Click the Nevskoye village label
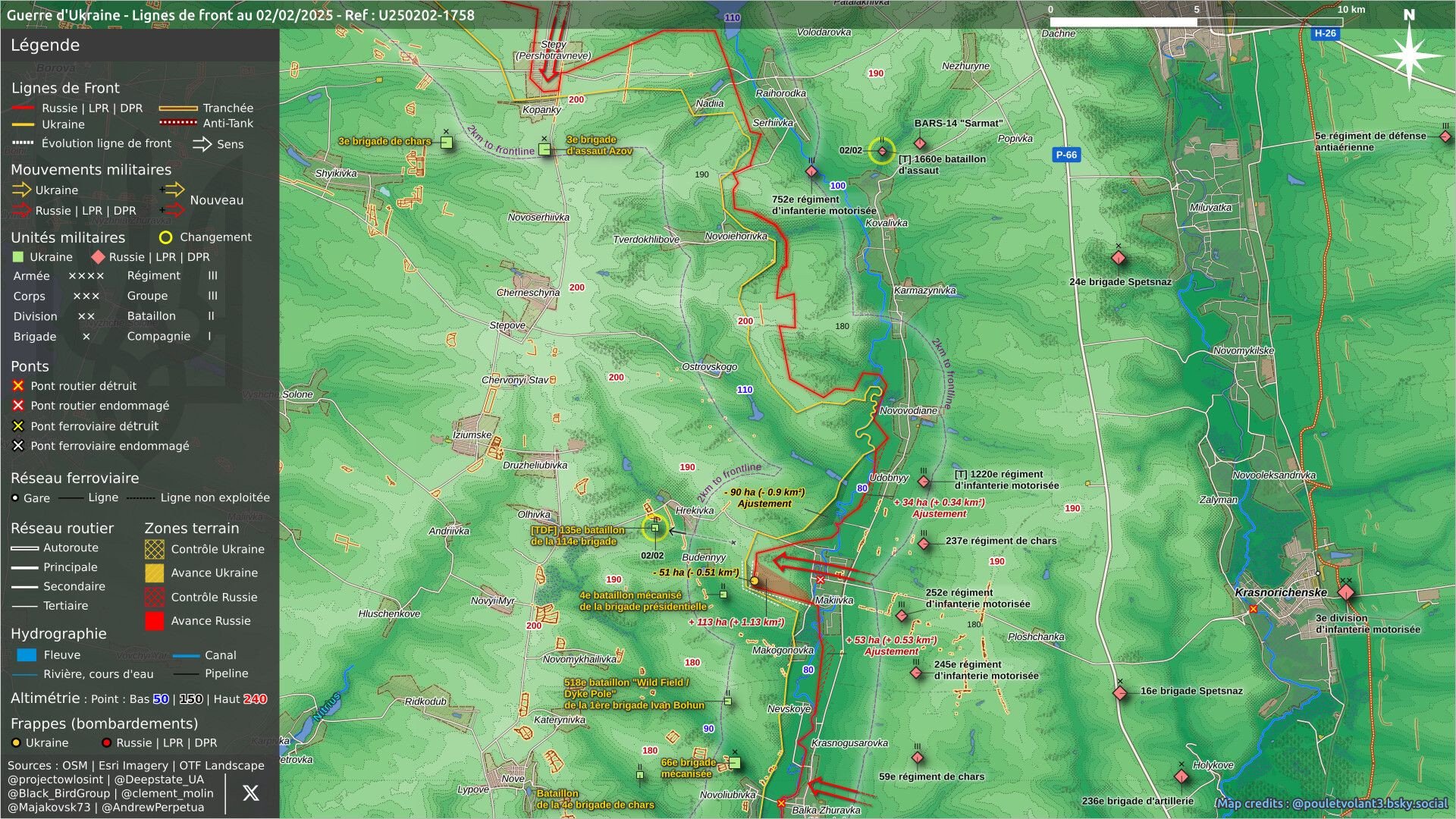This screenshot has height=819, width=1456. (789, 709)
